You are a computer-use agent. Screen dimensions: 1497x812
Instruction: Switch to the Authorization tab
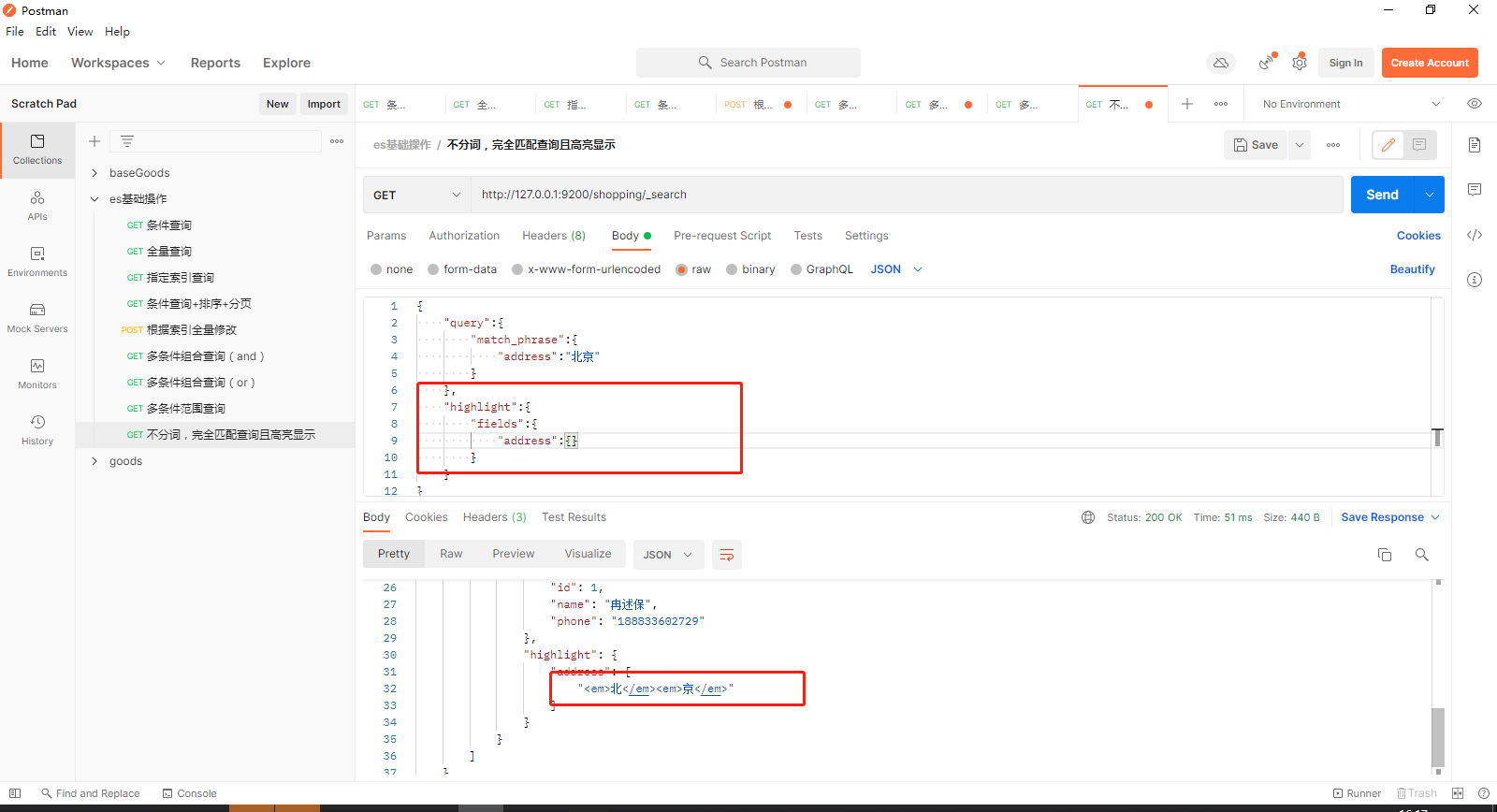coord(464,236)
